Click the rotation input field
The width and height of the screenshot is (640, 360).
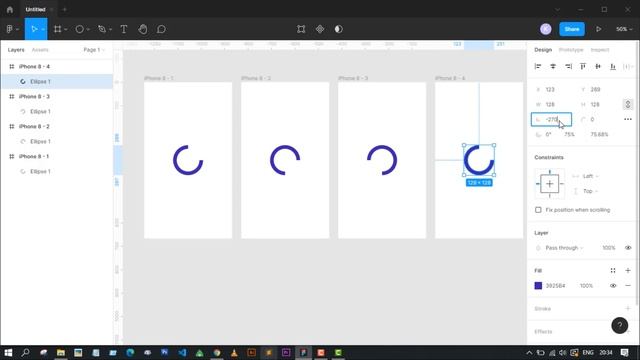point(551,119)
